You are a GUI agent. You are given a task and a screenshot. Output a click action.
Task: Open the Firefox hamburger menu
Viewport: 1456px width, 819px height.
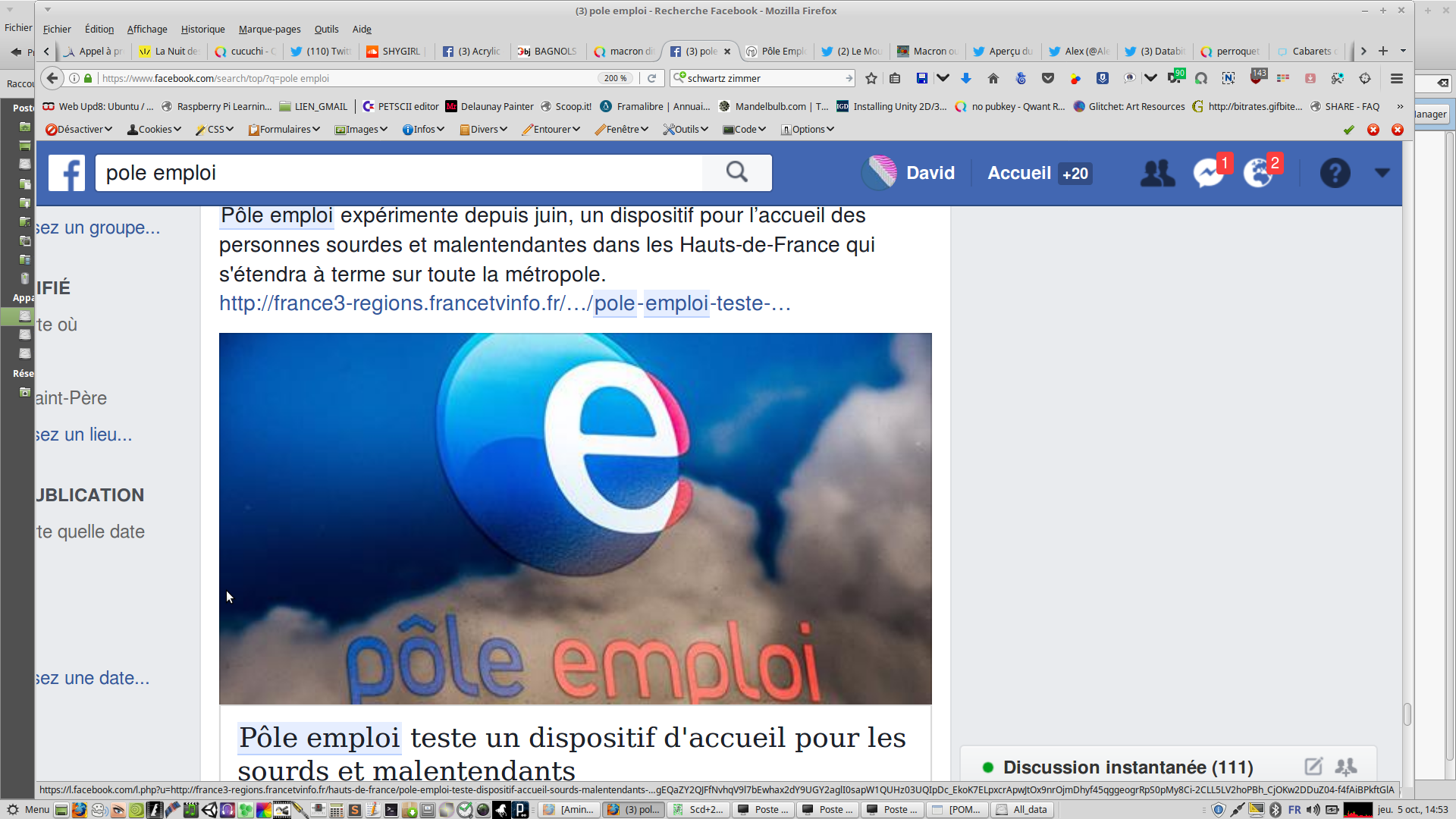tap(1397, 78)
